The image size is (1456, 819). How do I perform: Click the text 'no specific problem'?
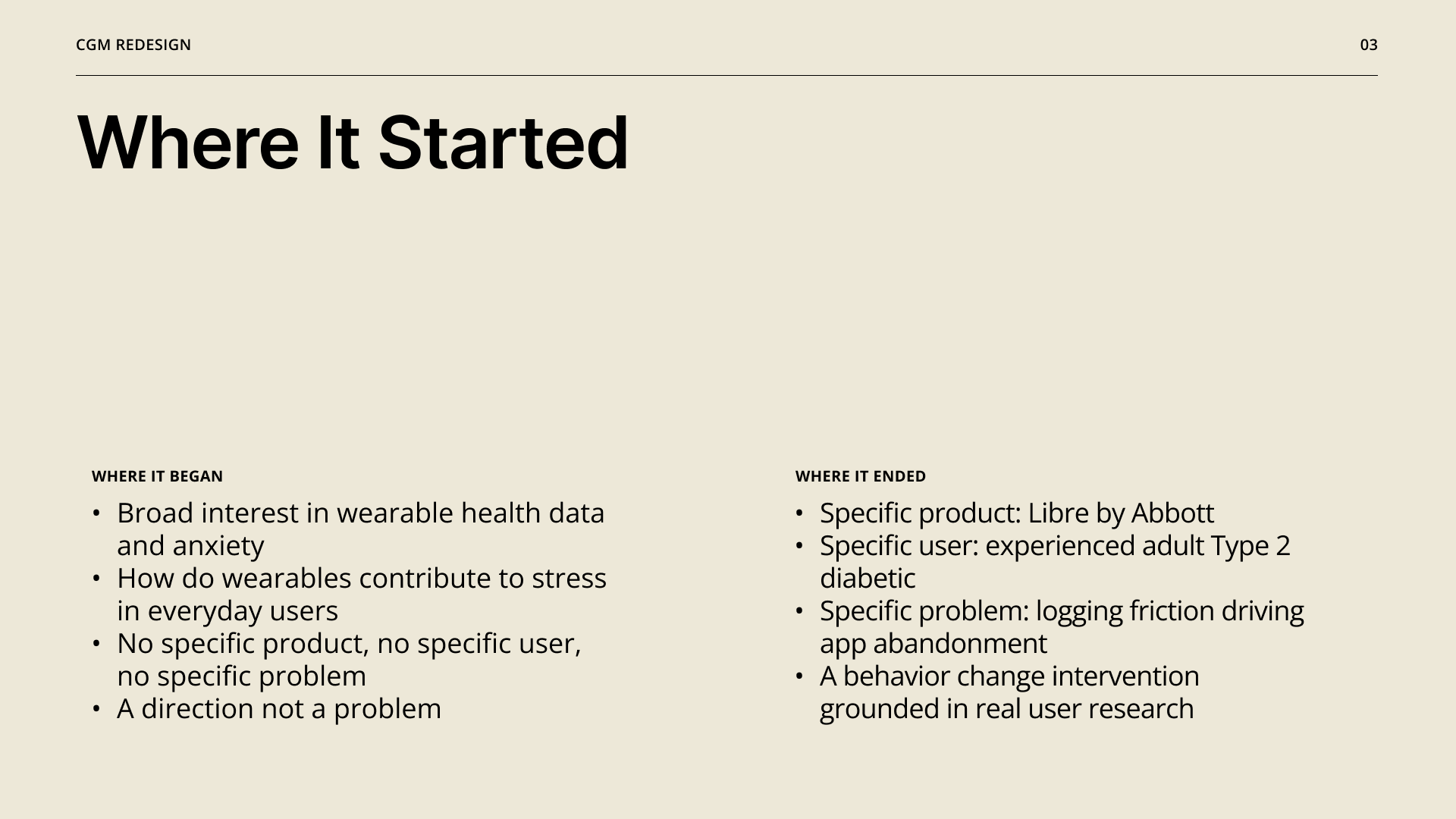click(x=241, y=676)
